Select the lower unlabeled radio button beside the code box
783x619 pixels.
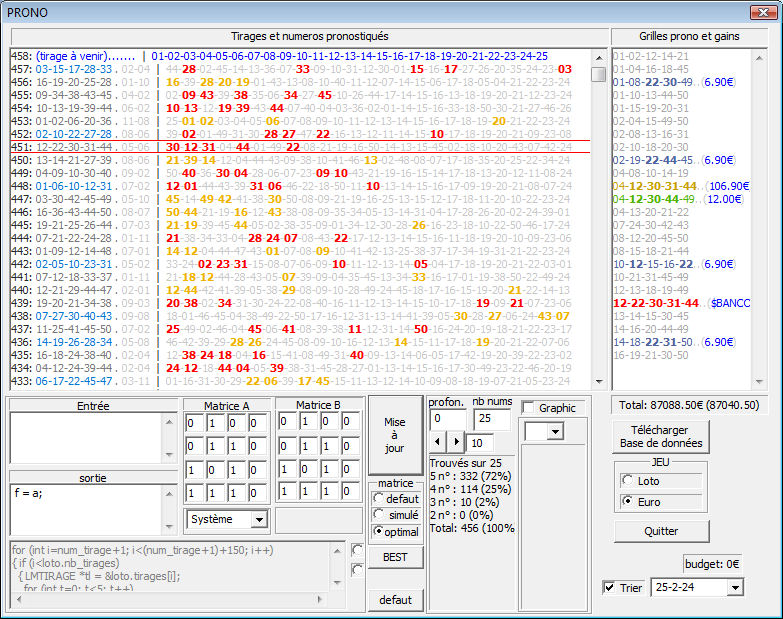[357, 570]
